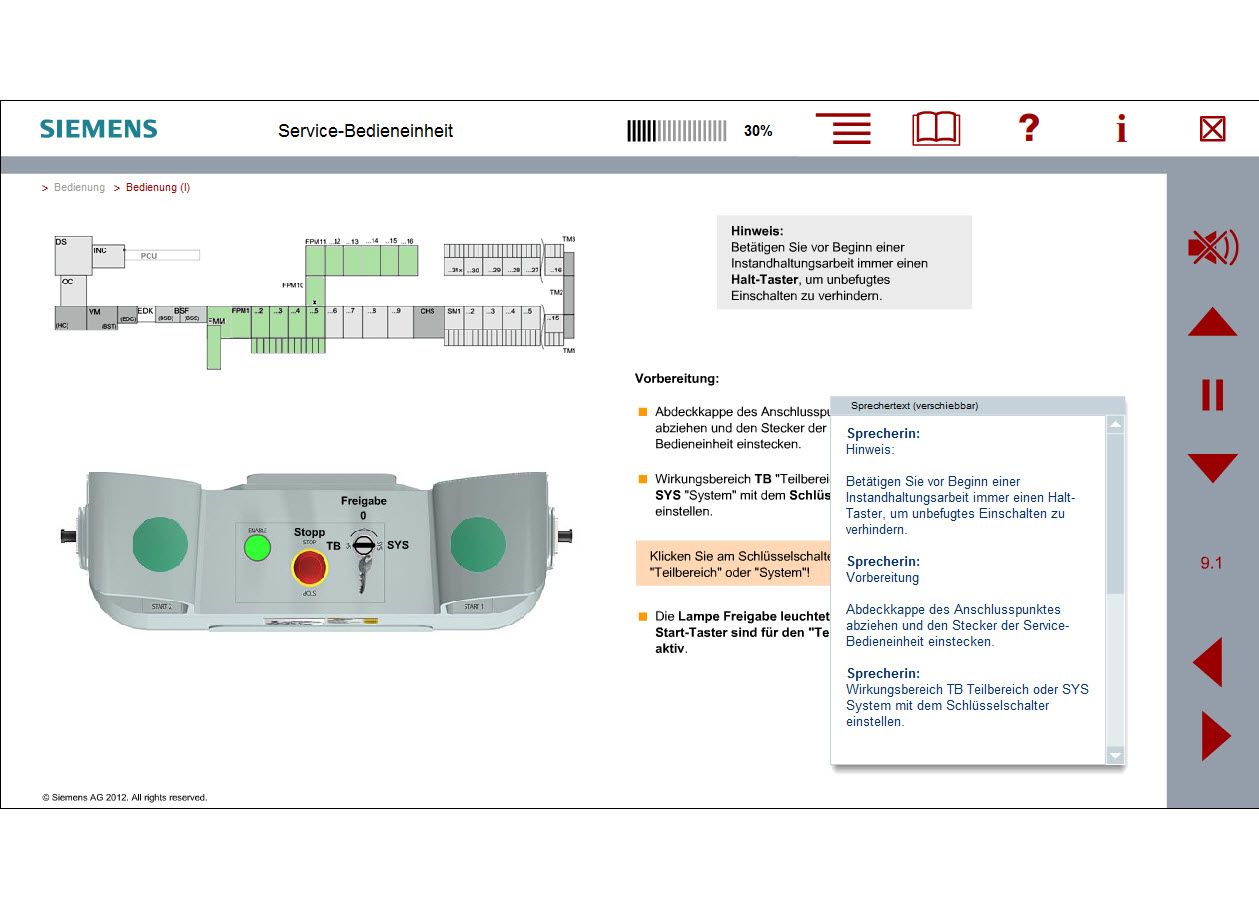Viewport: 1259px width, 908px height.
Task: Toggle the muted speaker sound icon
Action: [1212, 247]
